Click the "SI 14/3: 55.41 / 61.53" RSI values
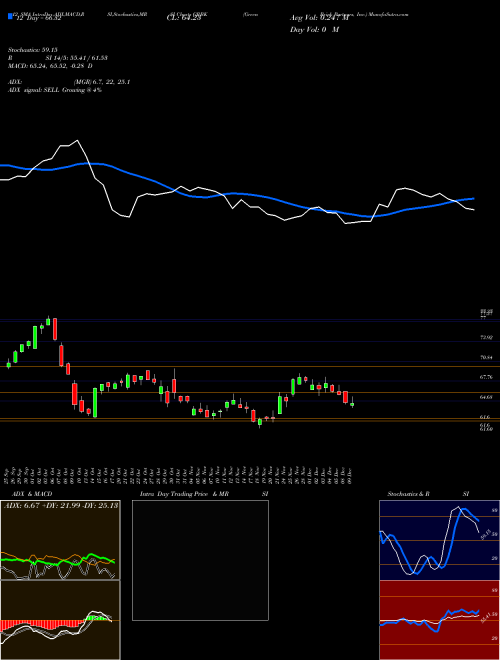500x660 pixels. tap(77, 58)
